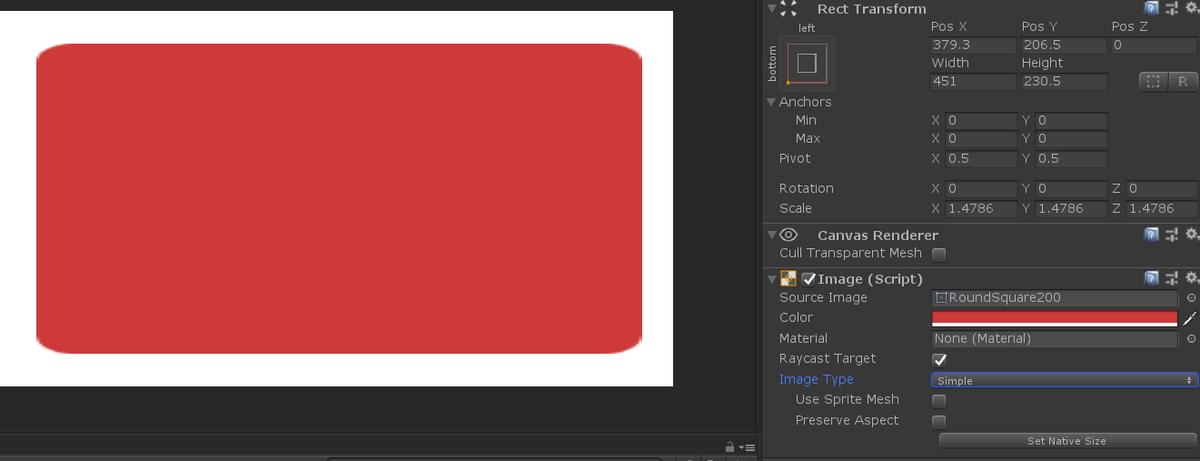This screenshot has width=1200, height=461.
Task: Uncheck Raycast Target checkbox
Action: point(939,359)
